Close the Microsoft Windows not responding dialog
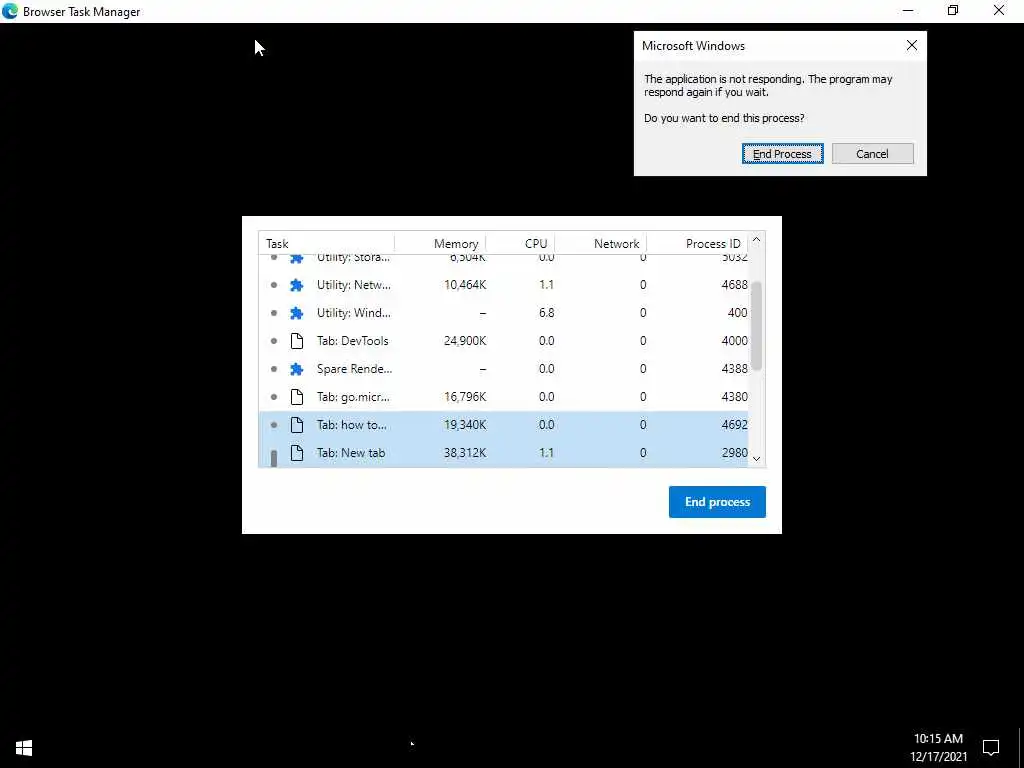 click(912, 45)
